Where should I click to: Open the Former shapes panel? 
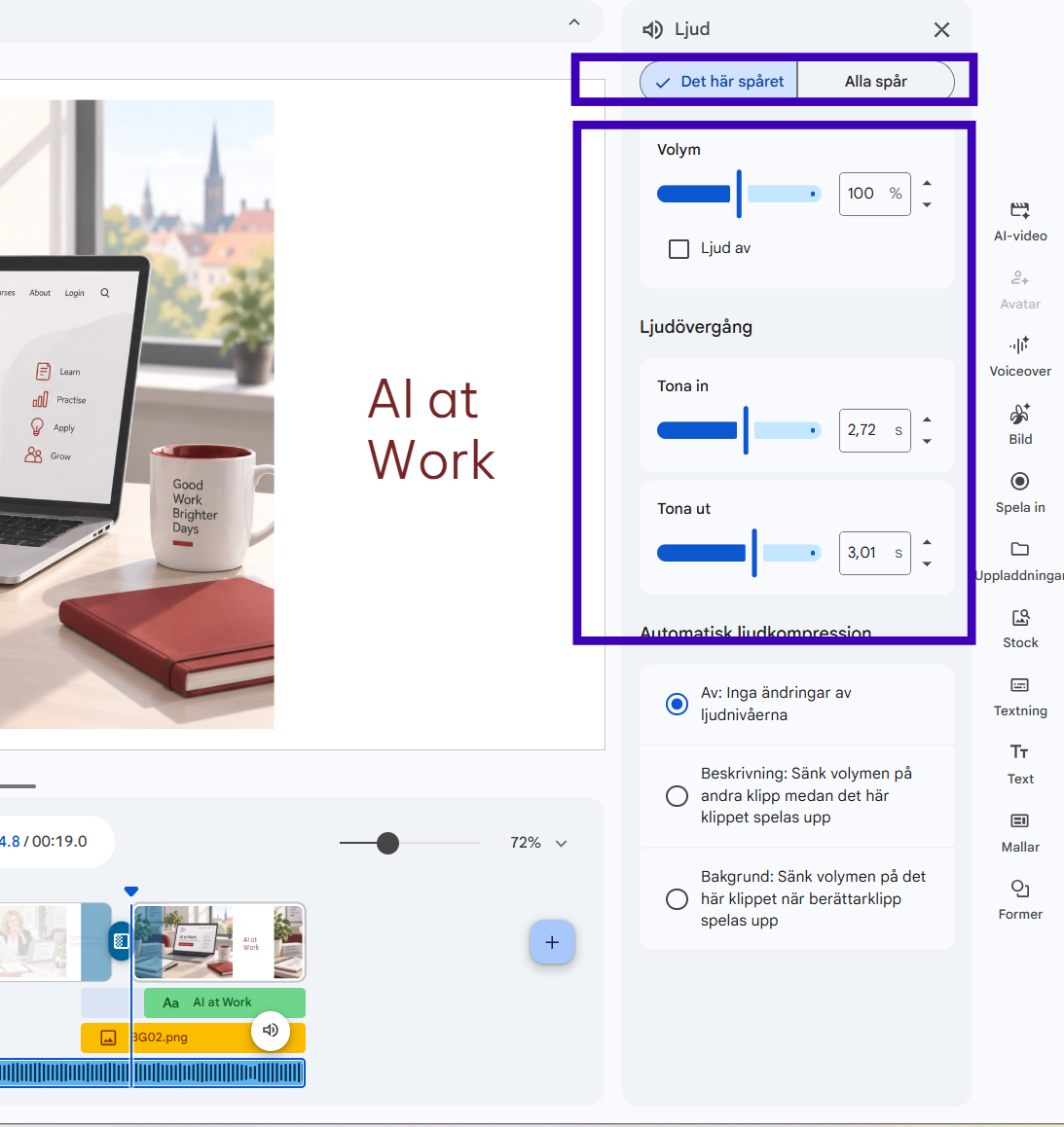pyautogui.click(x=1019, y=900)
